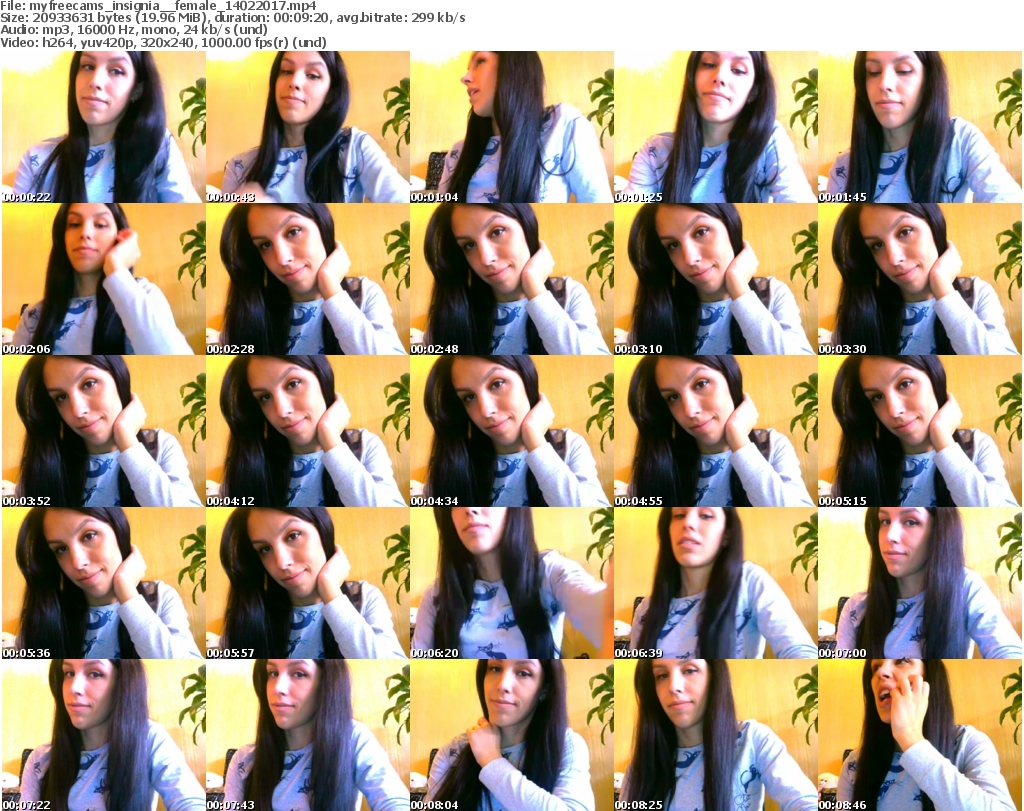Select the frame at 00:03:10
Viewport: 1024px width, 811px height.
point(716,279)
